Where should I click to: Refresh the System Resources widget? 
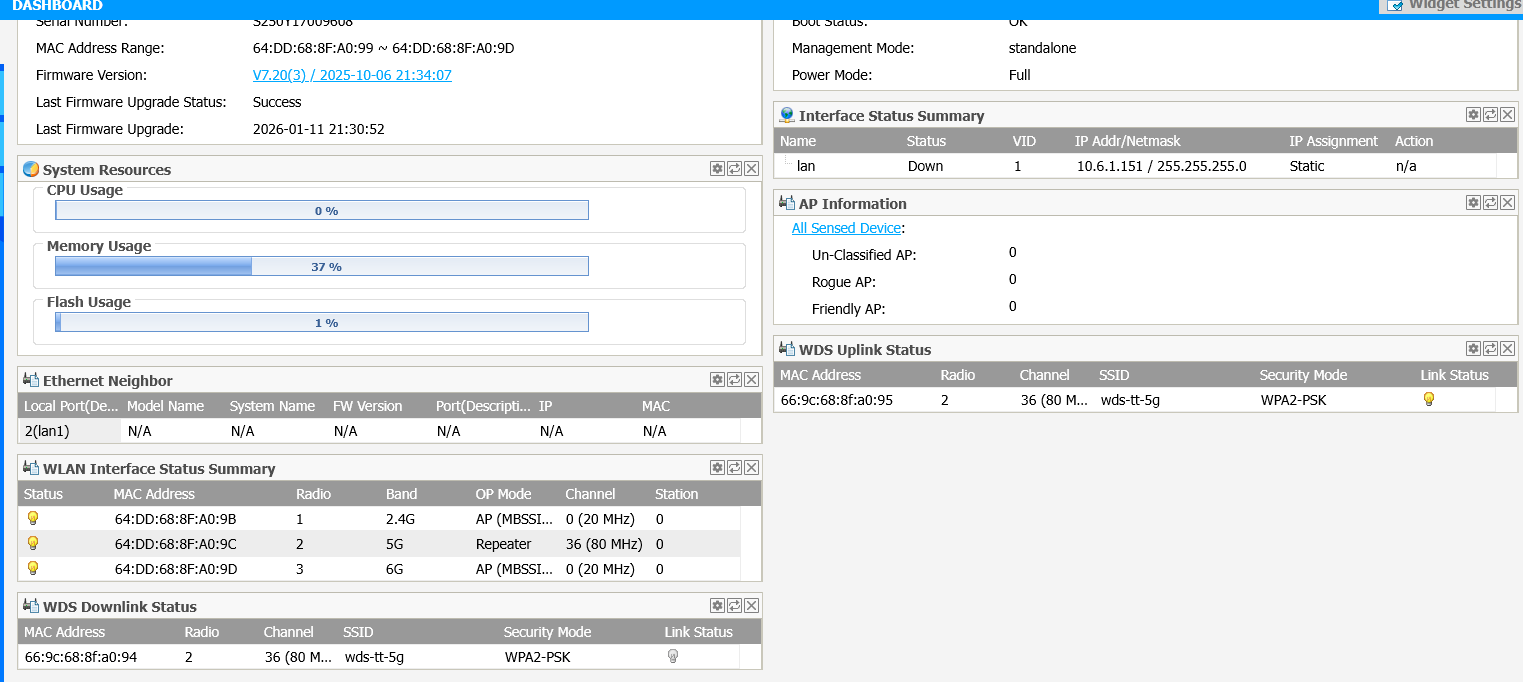[734, 169]
